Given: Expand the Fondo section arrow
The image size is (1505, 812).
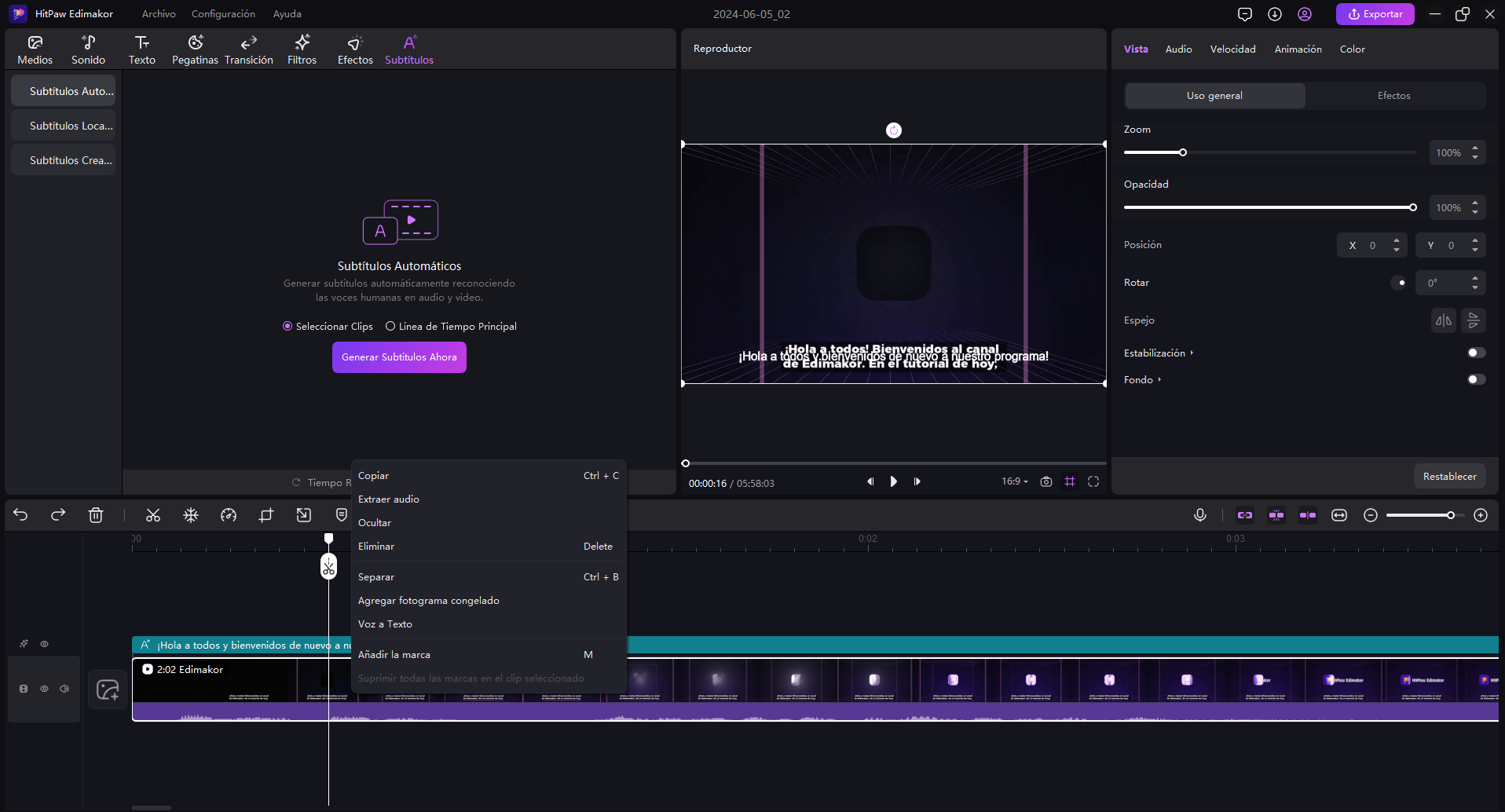Looking at the screenshot, I should [x=1159, y=379].
